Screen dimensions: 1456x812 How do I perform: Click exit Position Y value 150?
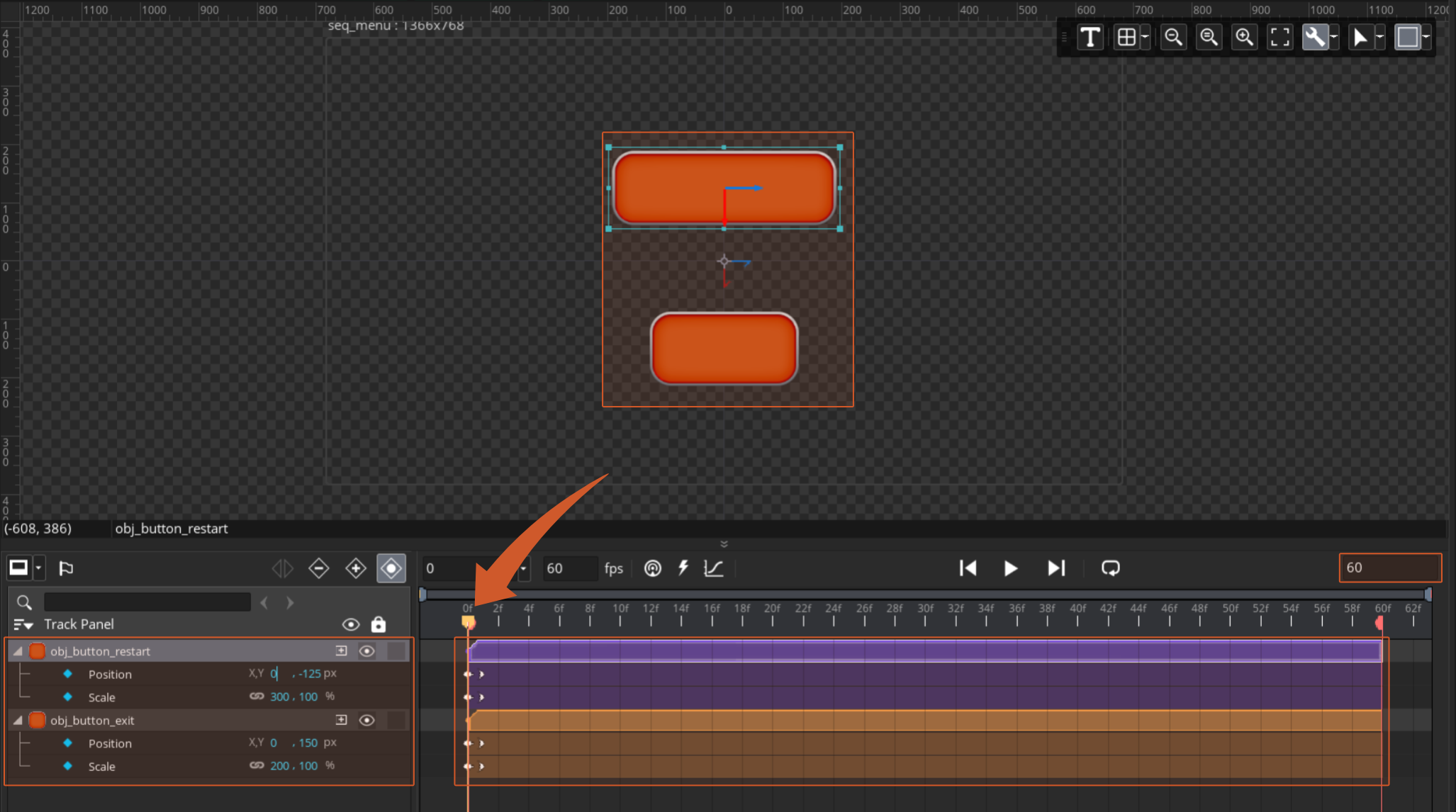pyautogui.click(x=308, y=743)
